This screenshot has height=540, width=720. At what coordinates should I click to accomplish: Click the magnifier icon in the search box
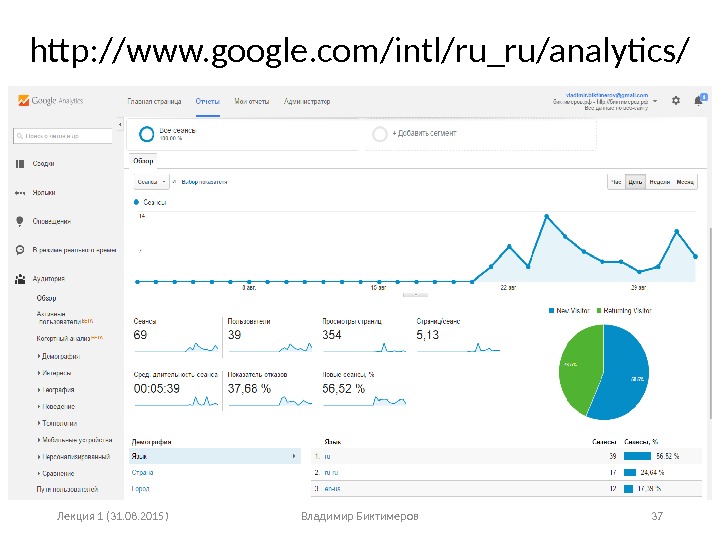coord(20,136)
